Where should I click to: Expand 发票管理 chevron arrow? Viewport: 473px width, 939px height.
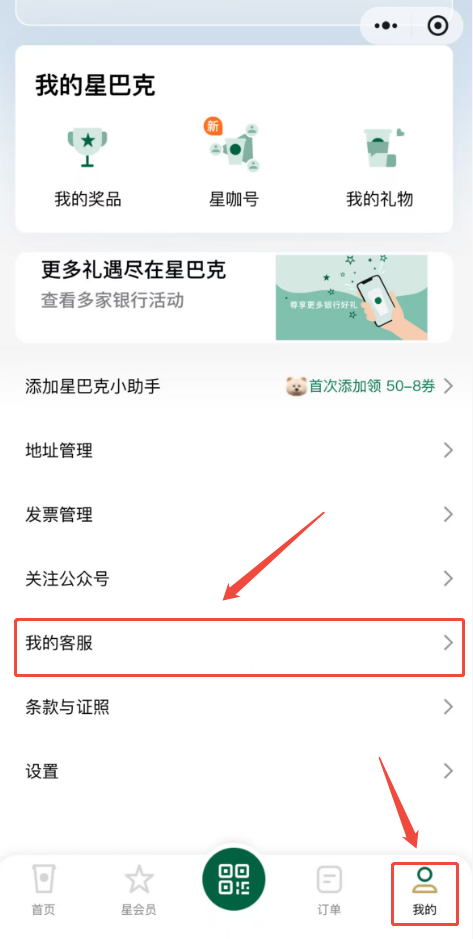click(448, 514)
